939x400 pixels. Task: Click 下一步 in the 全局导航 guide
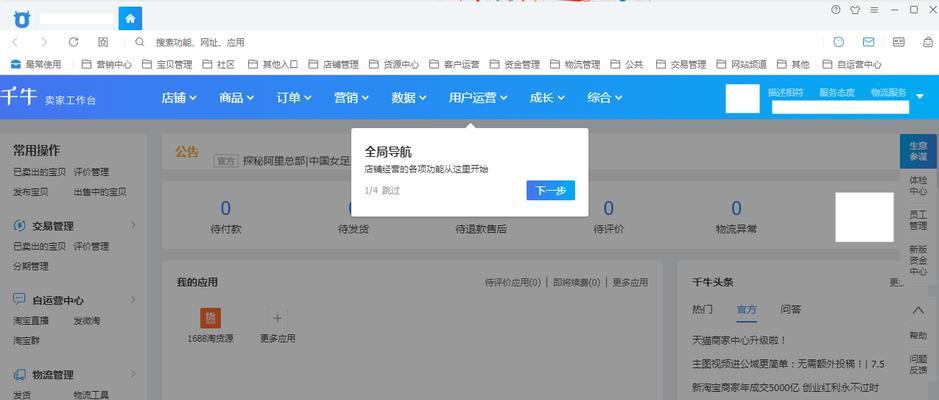click(x=551, y=190)
